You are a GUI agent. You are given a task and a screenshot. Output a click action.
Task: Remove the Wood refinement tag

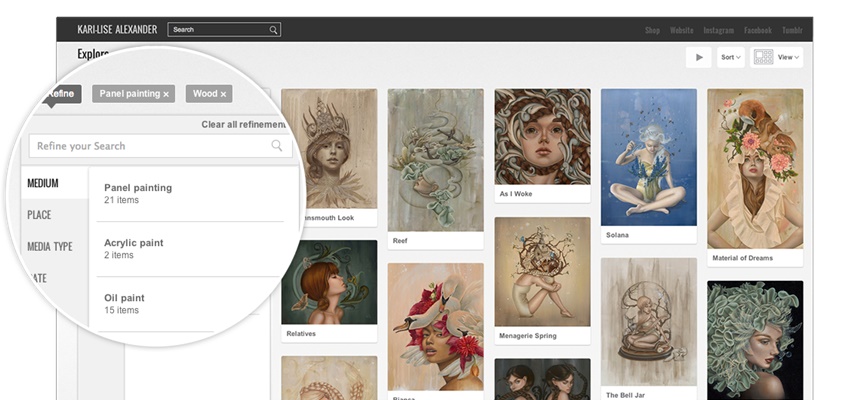223,94
